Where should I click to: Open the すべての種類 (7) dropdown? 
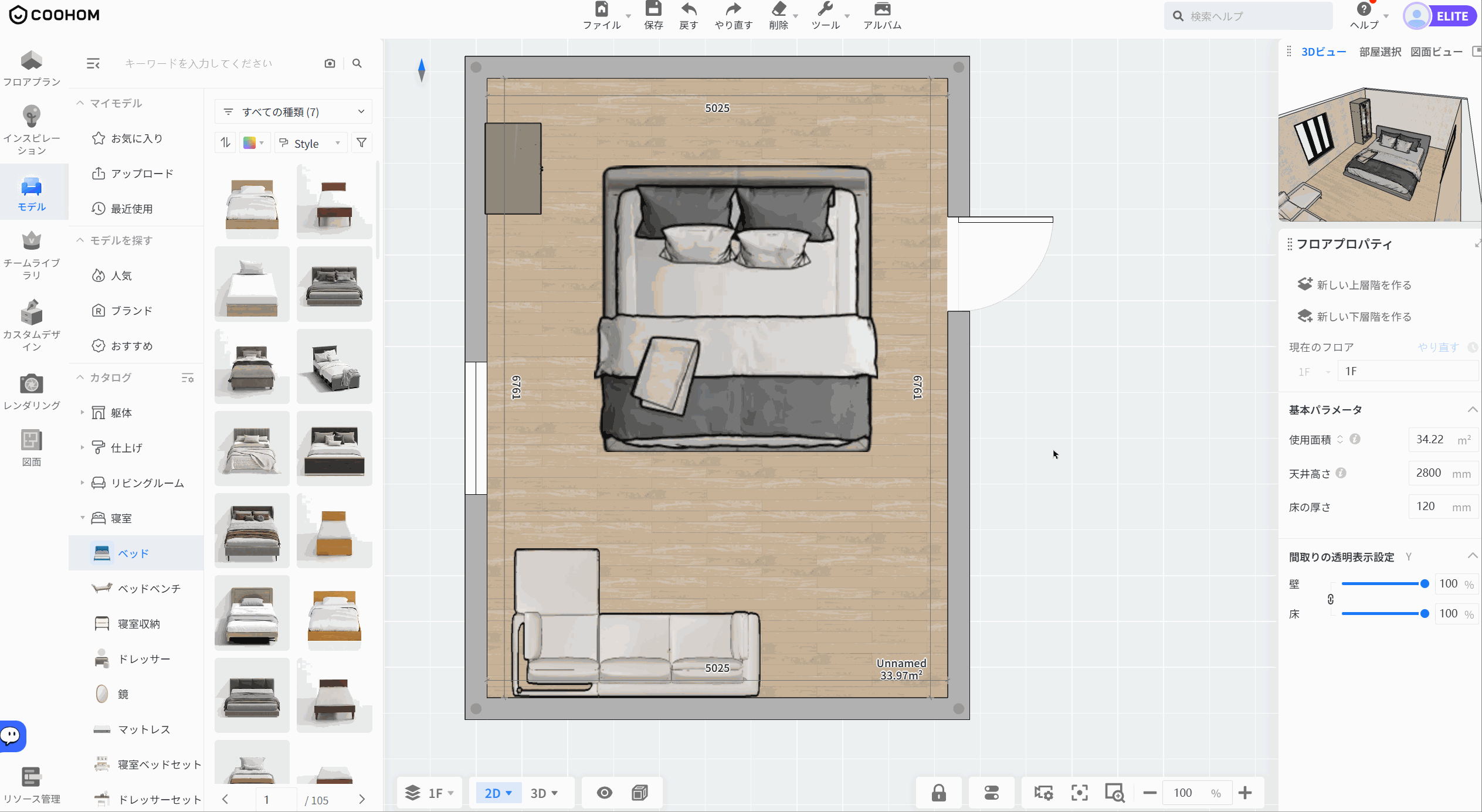[x=293, y=111]
